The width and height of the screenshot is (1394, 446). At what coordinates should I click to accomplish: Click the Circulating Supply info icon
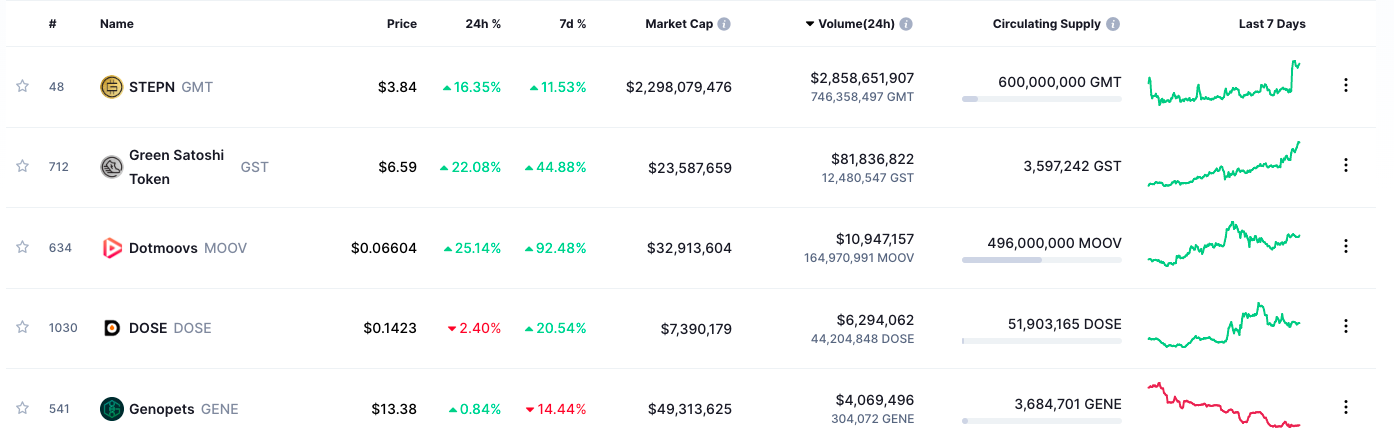(1113, 24)
